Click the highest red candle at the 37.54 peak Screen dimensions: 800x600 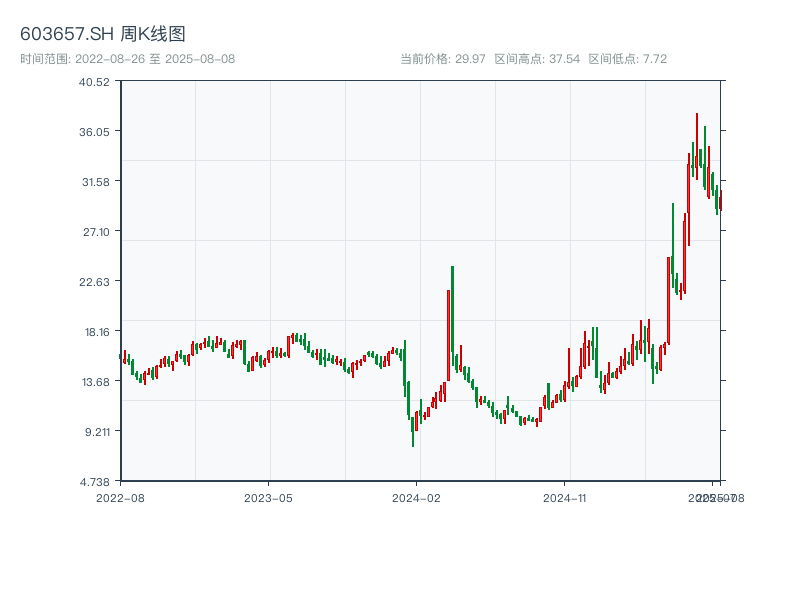point(697,146)
